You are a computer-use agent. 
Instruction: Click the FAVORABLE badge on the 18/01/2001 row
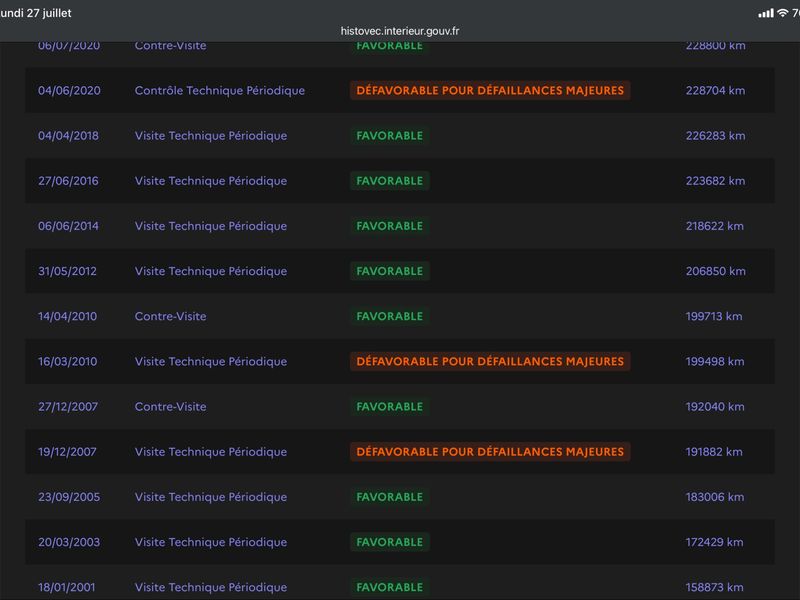[389, 587]
